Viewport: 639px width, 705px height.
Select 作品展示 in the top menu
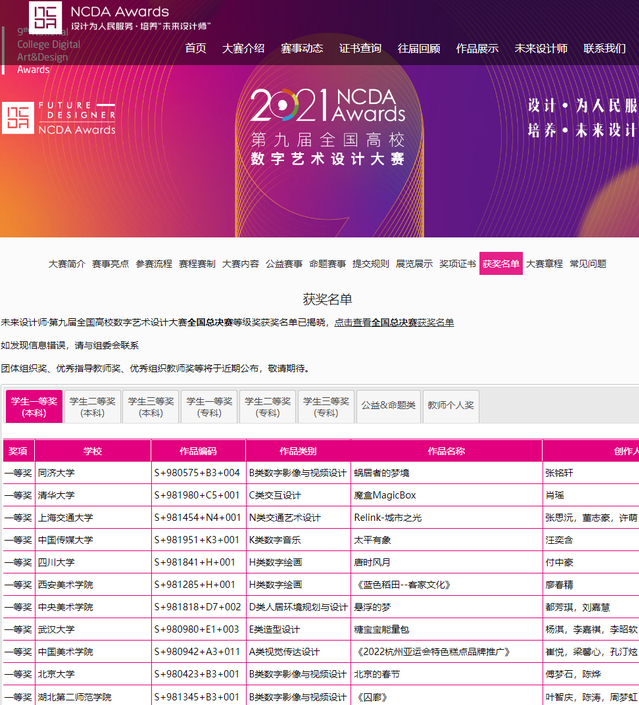tap(477, 48)
